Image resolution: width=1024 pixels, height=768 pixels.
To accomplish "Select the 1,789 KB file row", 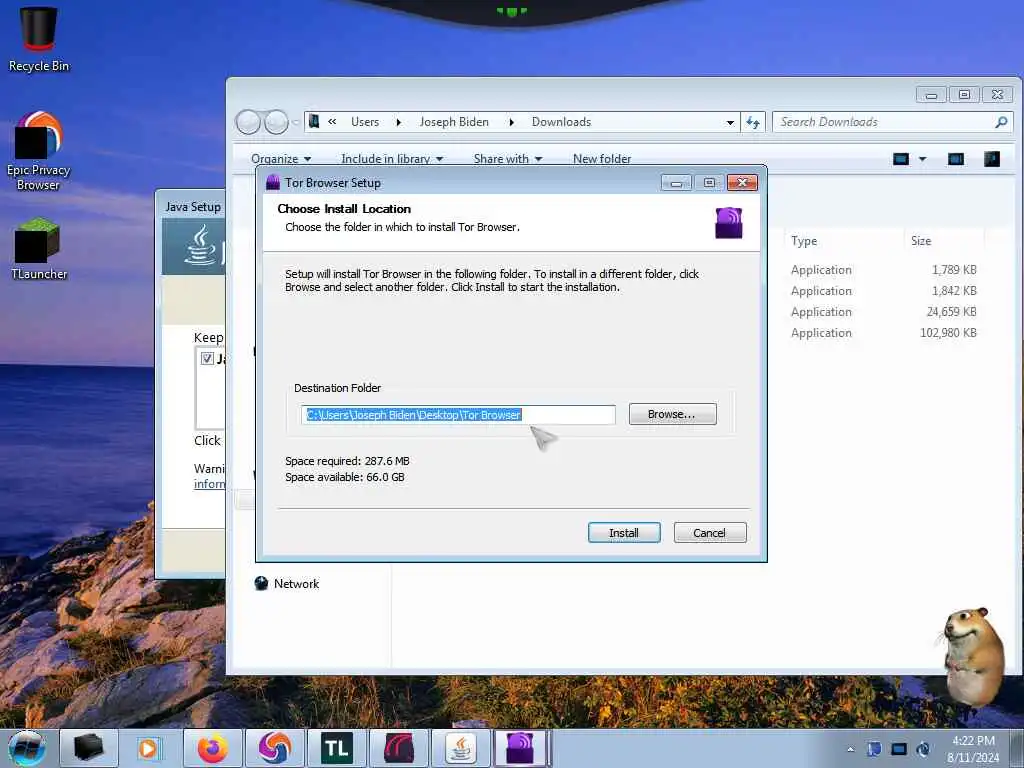I will (883, 270).
